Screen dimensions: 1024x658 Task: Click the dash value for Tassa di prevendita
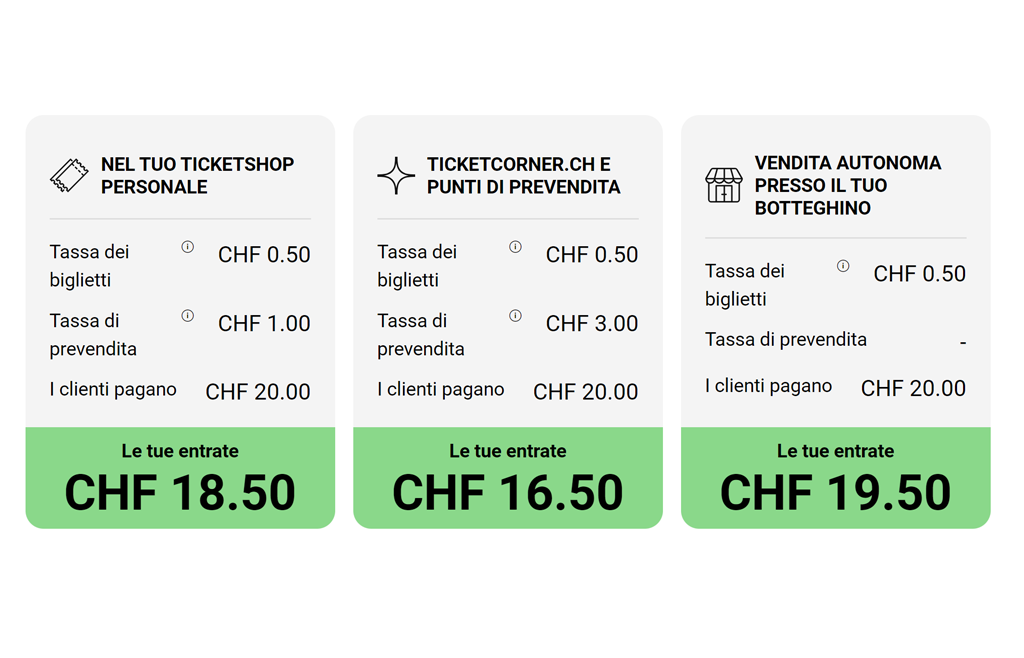(962, 343)
